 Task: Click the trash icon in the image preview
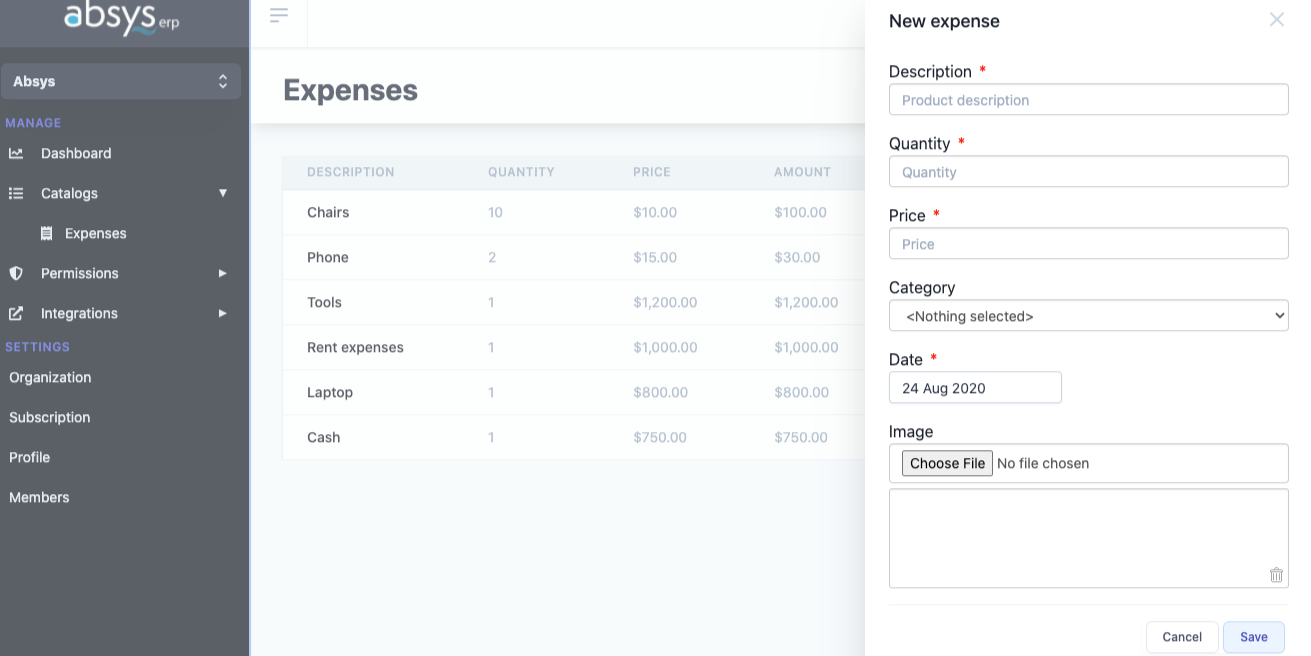[1276, 575]
